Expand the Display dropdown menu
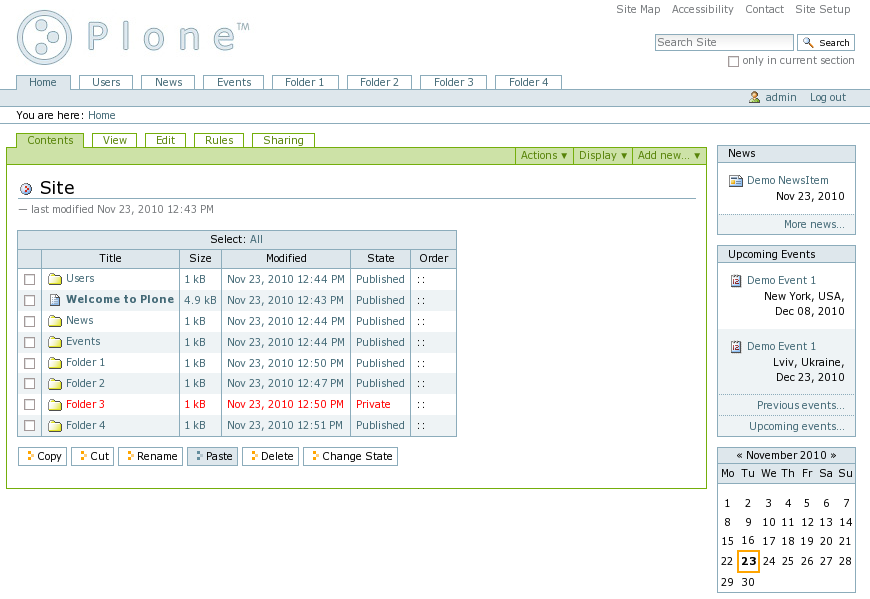870x599 pixels. click(x=603, y=156)
